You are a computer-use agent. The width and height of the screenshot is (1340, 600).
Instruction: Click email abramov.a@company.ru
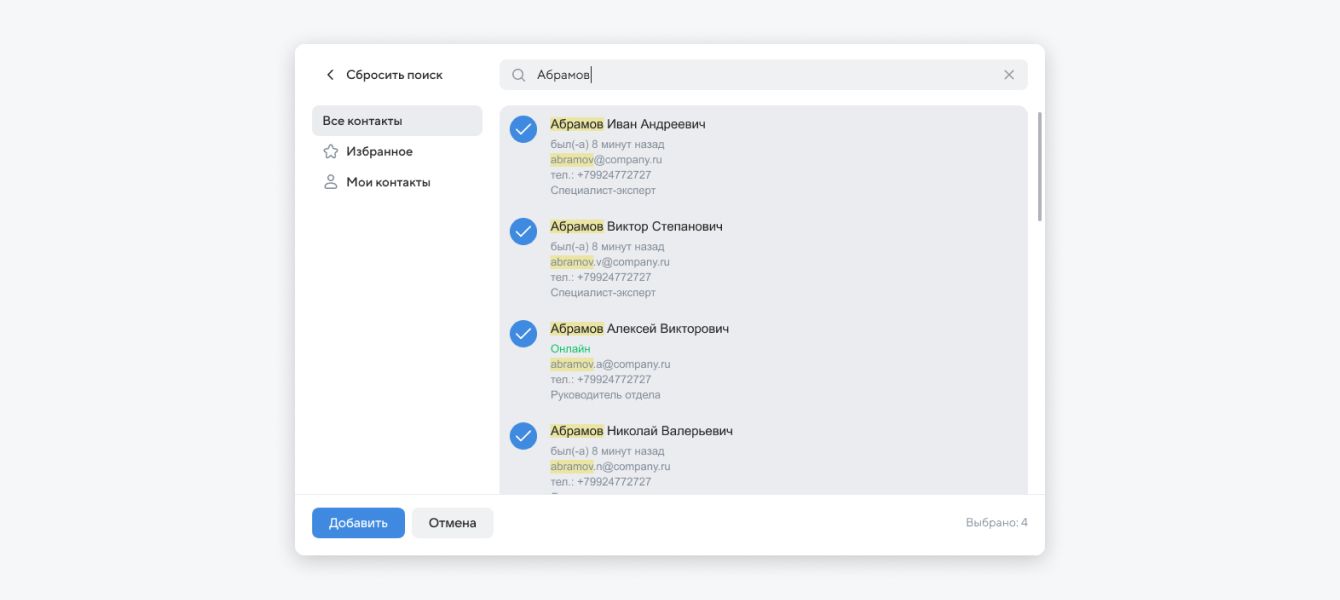tap(610, 364)
